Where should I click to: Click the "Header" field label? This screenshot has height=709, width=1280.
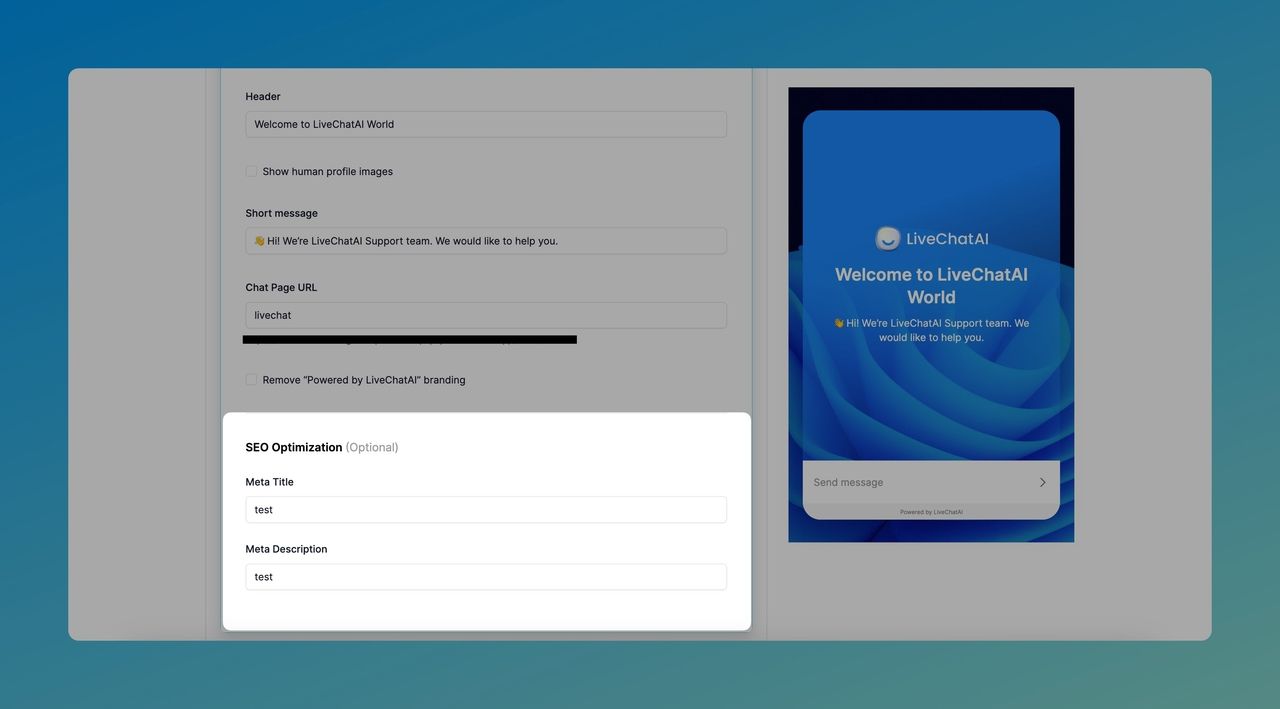click(x=263, y=96)
